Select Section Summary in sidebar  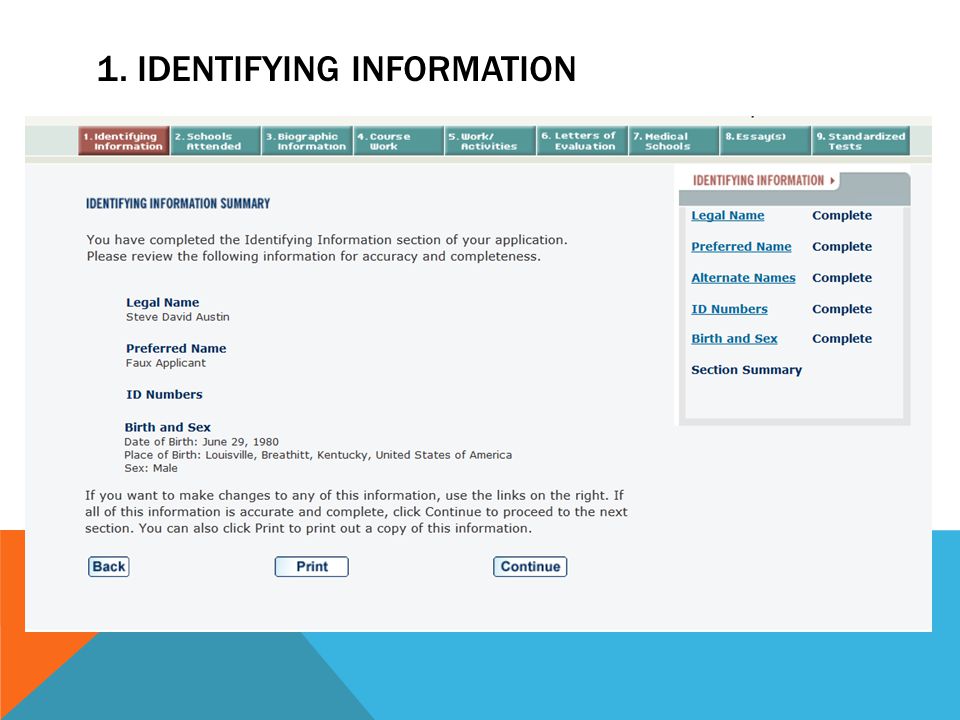point(746,370)
